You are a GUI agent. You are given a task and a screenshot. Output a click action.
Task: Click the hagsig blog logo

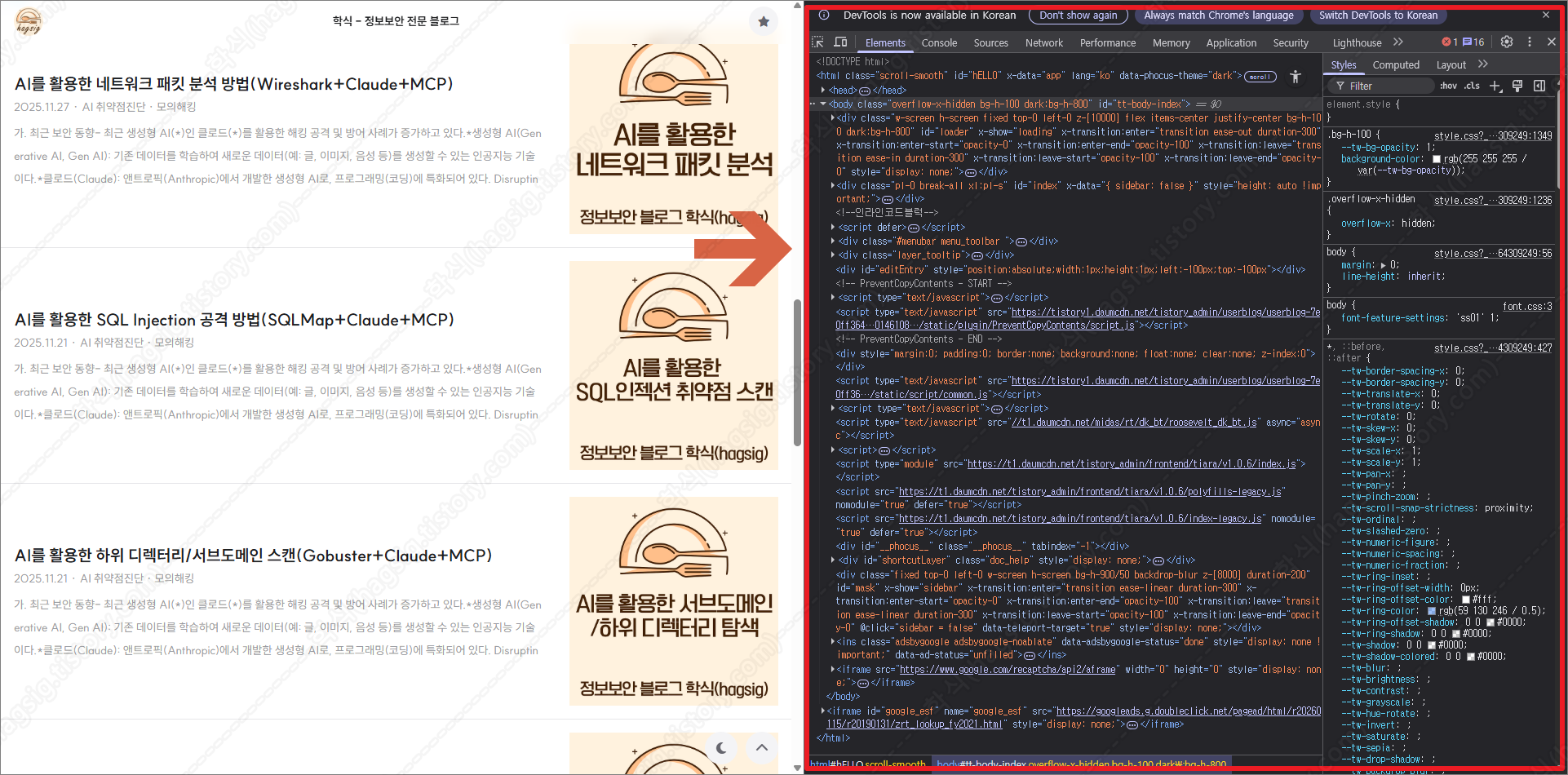(x=29, y=21)
